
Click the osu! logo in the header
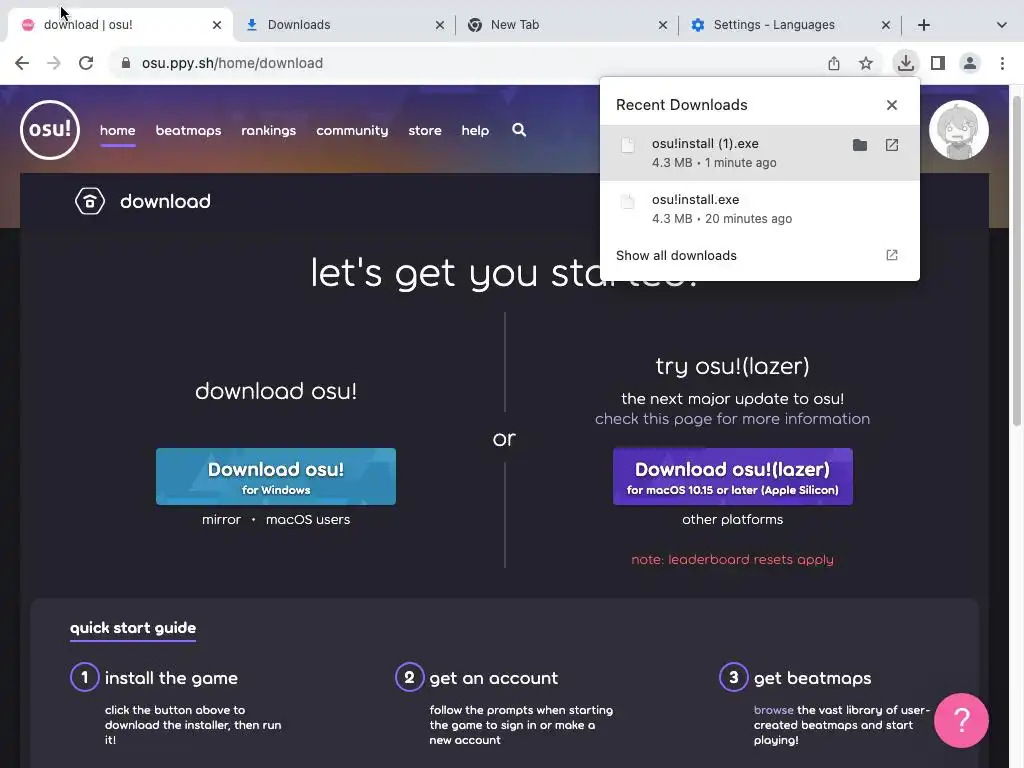(50, 130)
